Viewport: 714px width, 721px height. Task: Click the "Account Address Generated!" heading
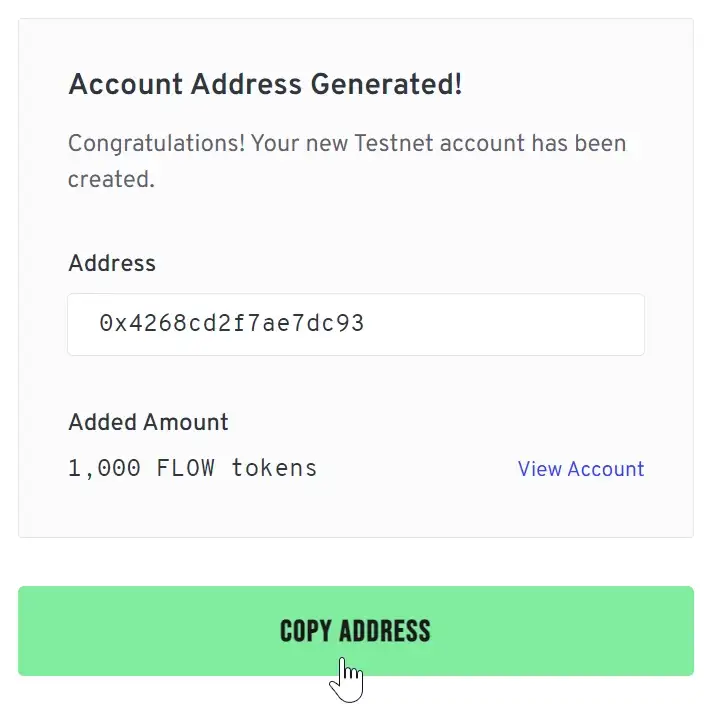[x=265, y=85]
